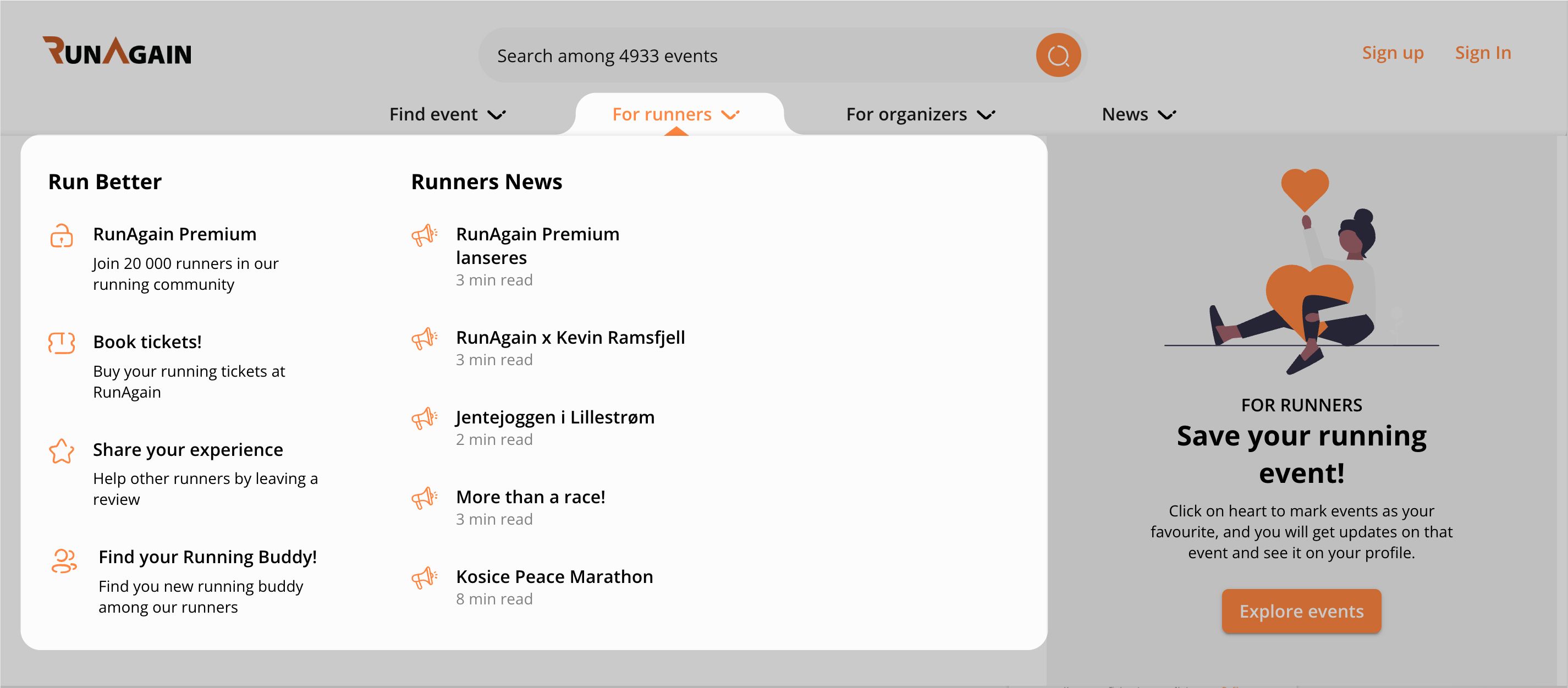The image size is (1568, 688).
Task: Click the star icon beside Share your experience
Action: (x=62, y=451)
